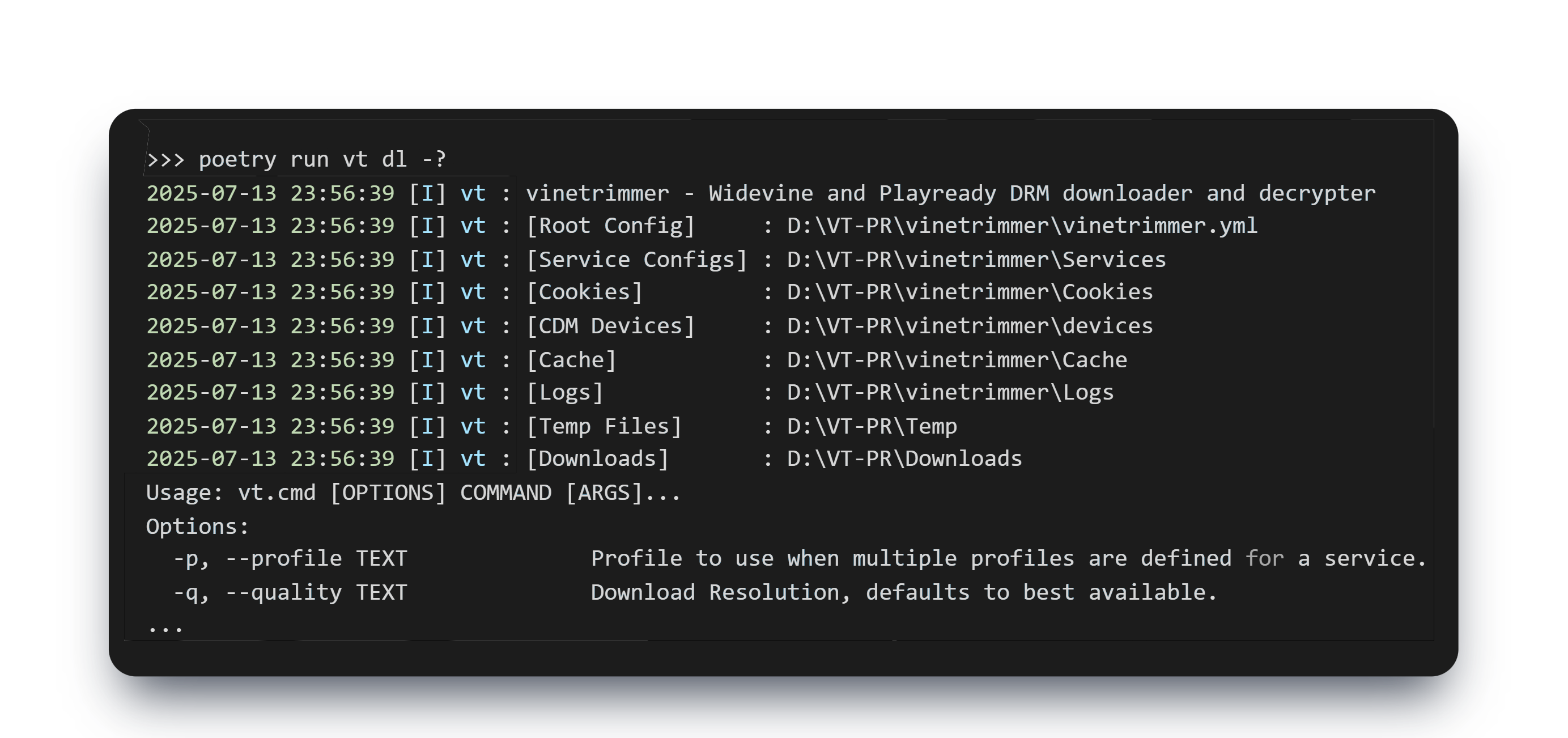
Task: Click the D:\VT-PR\Downloads path
Action: (x=904, y=459)
